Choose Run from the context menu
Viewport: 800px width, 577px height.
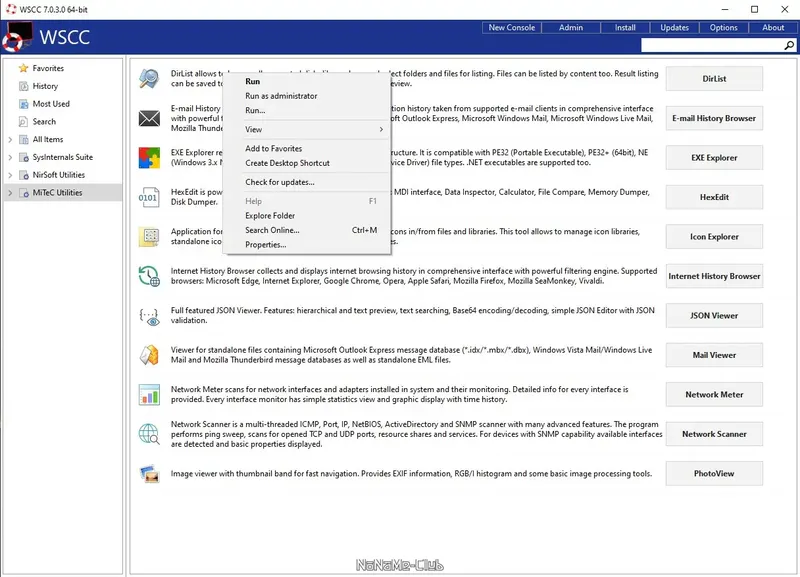307,81
